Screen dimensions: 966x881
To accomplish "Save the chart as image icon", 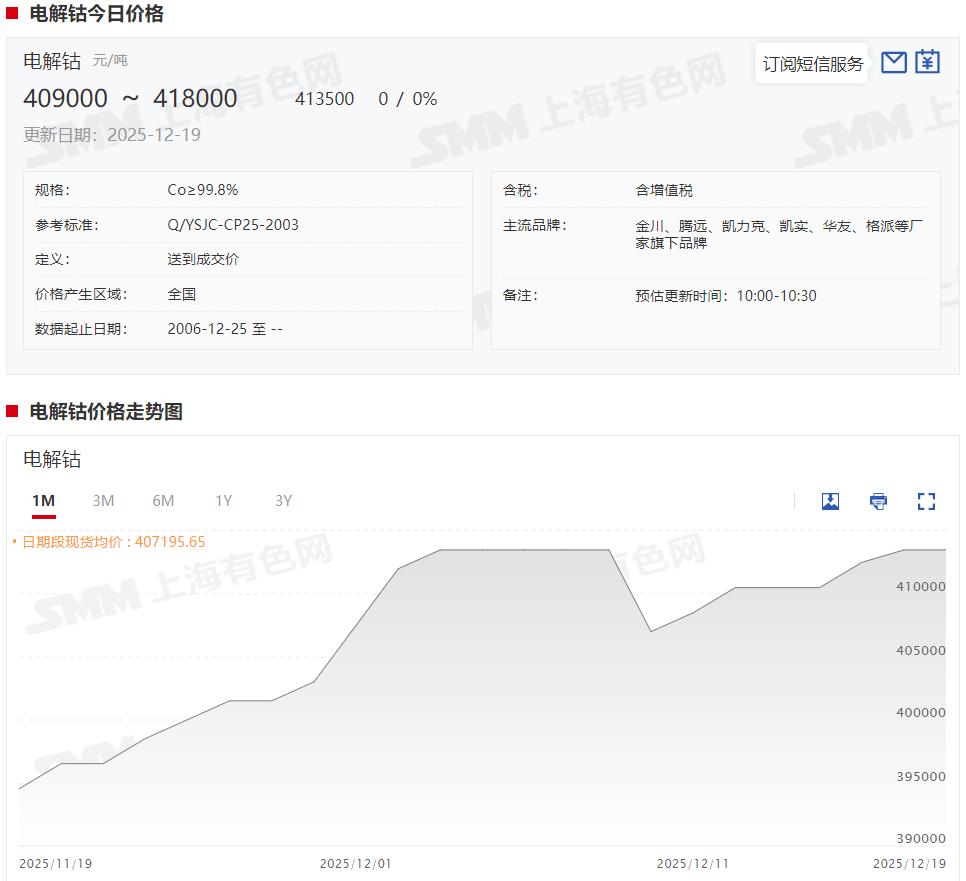I will click(830, 501).
